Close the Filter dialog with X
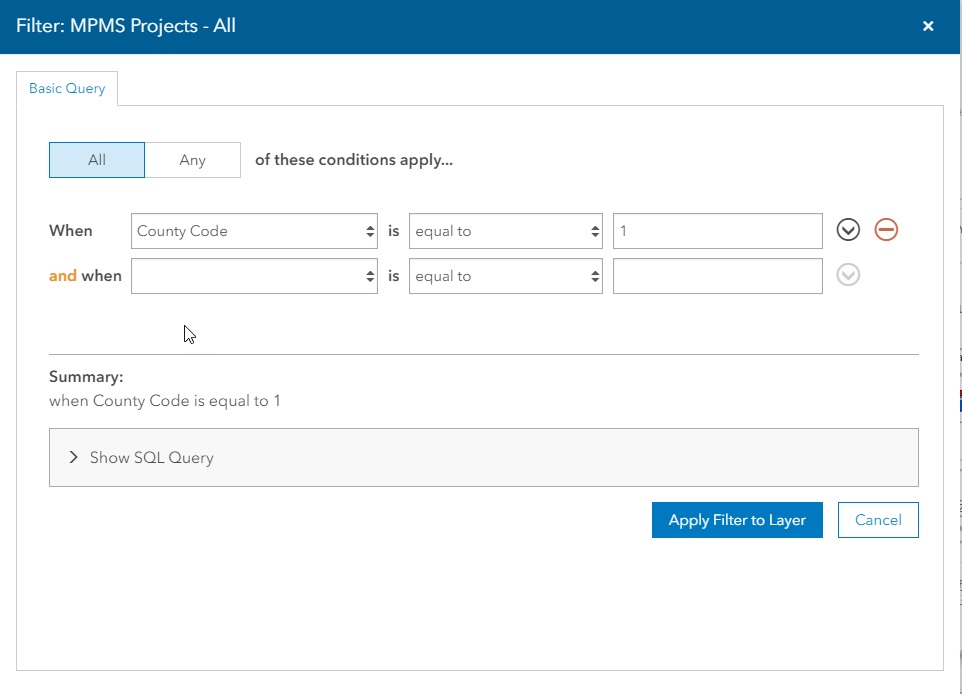Image resolution: width=962 pixels, height=694 pixels. click(x=928, y=26)
